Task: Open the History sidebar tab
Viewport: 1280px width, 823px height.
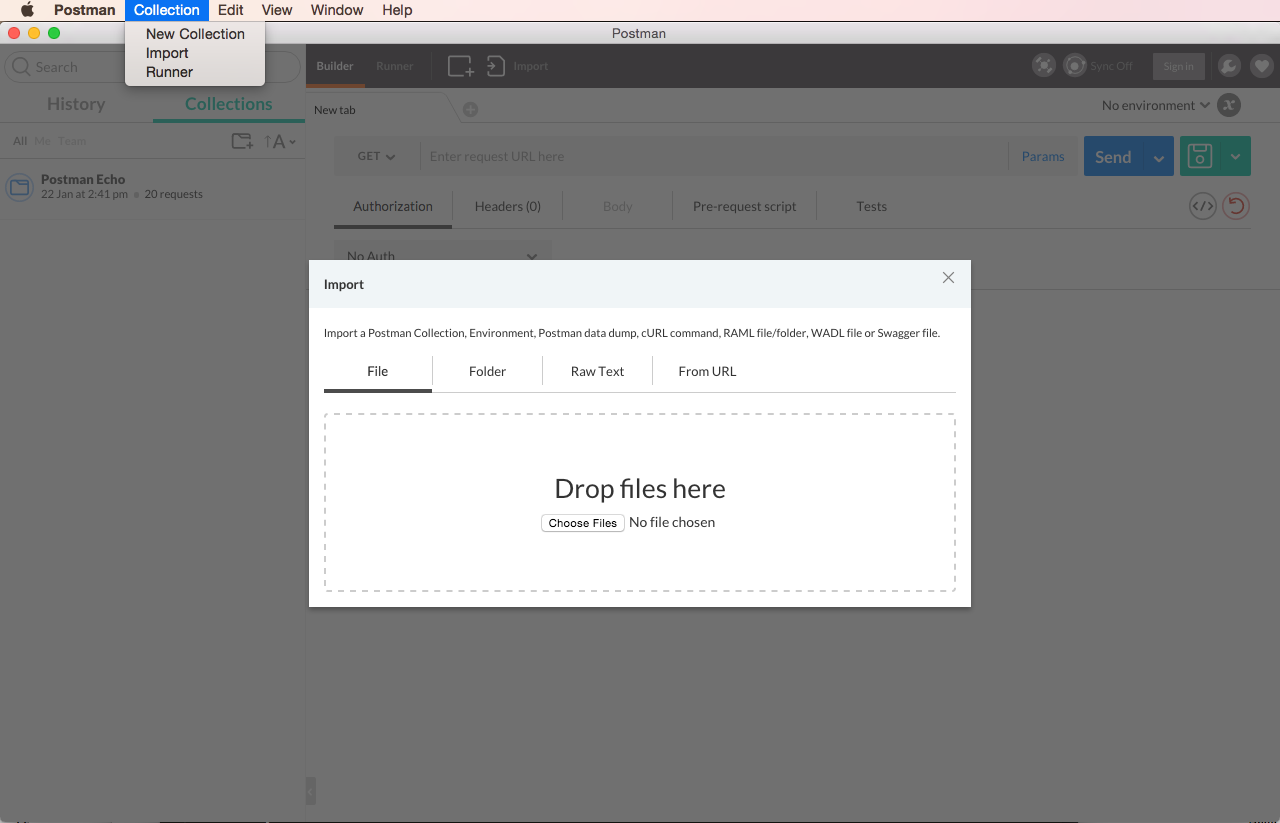Action: (76, 104)
